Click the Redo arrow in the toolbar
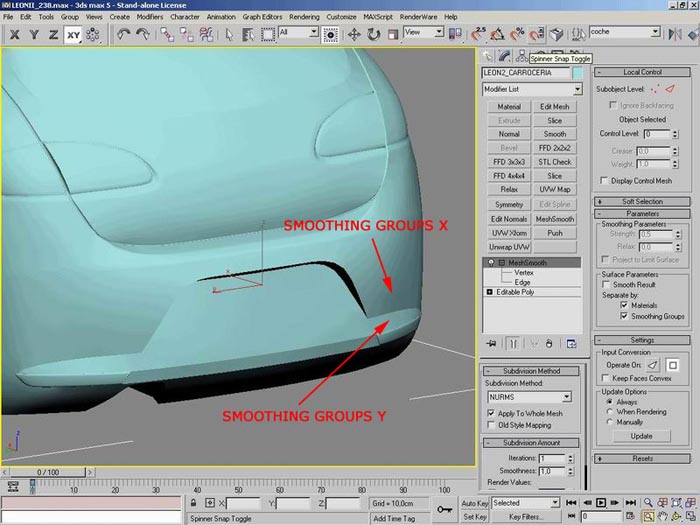Image resolution: width=700 pixels, height=525 pixels. point(142,33)
